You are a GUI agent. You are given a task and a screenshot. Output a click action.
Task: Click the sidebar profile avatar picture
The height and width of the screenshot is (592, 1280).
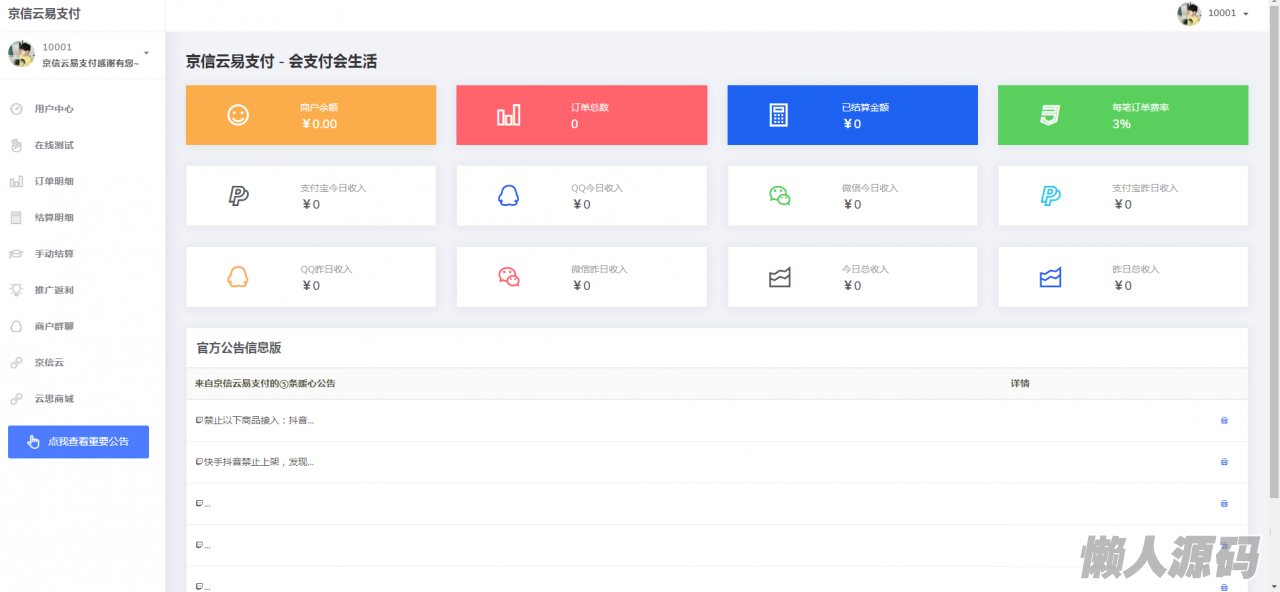(x=21, y=54)
